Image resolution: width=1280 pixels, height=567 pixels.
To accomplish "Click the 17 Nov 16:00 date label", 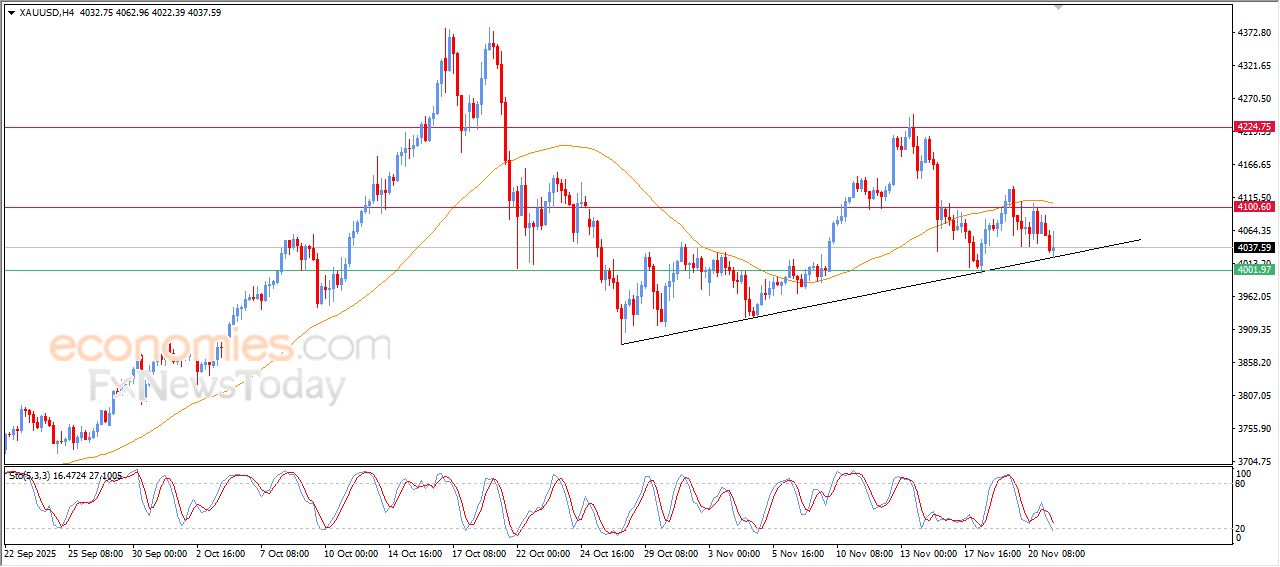I will tap(992, 553).
